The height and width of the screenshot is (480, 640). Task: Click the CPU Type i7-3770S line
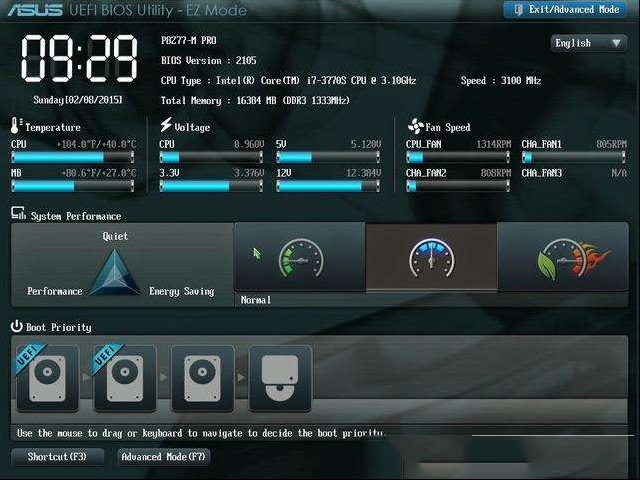[288, 81]
